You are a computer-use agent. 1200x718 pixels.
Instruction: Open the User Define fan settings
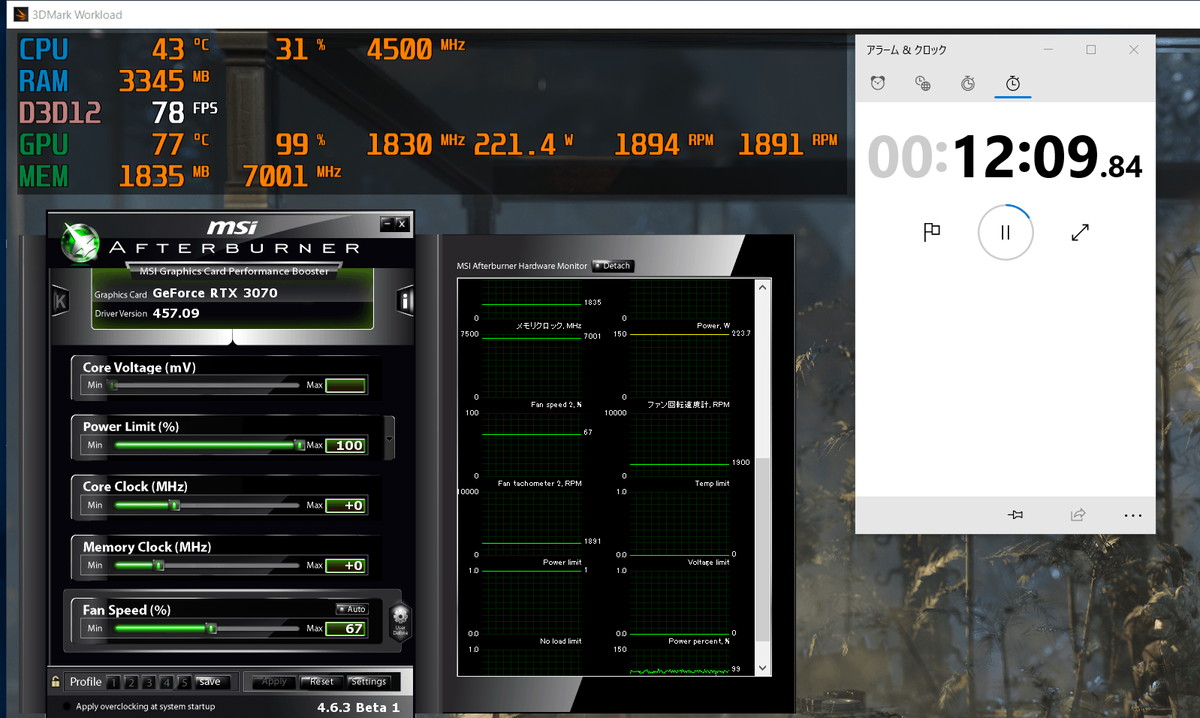point(400,621)
